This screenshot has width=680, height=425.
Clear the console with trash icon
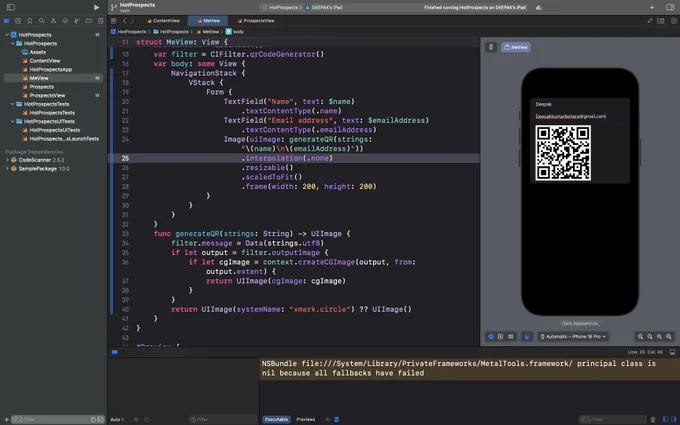pyautogui.click(x=653, y=419)
